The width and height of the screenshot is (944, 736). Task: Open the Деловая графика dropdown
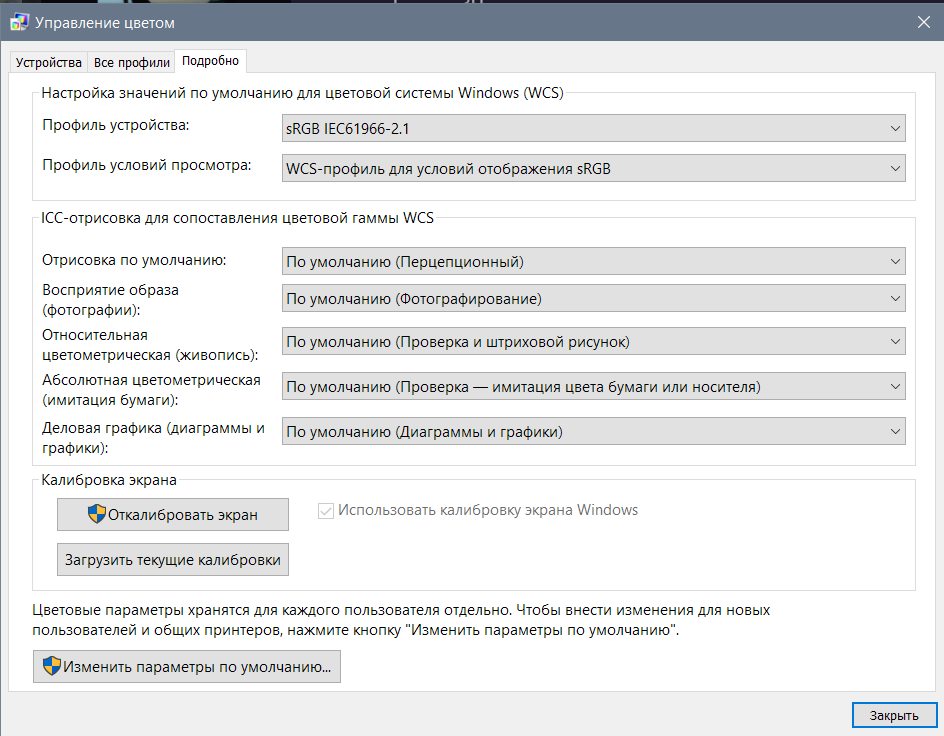(x=594, y=432)
